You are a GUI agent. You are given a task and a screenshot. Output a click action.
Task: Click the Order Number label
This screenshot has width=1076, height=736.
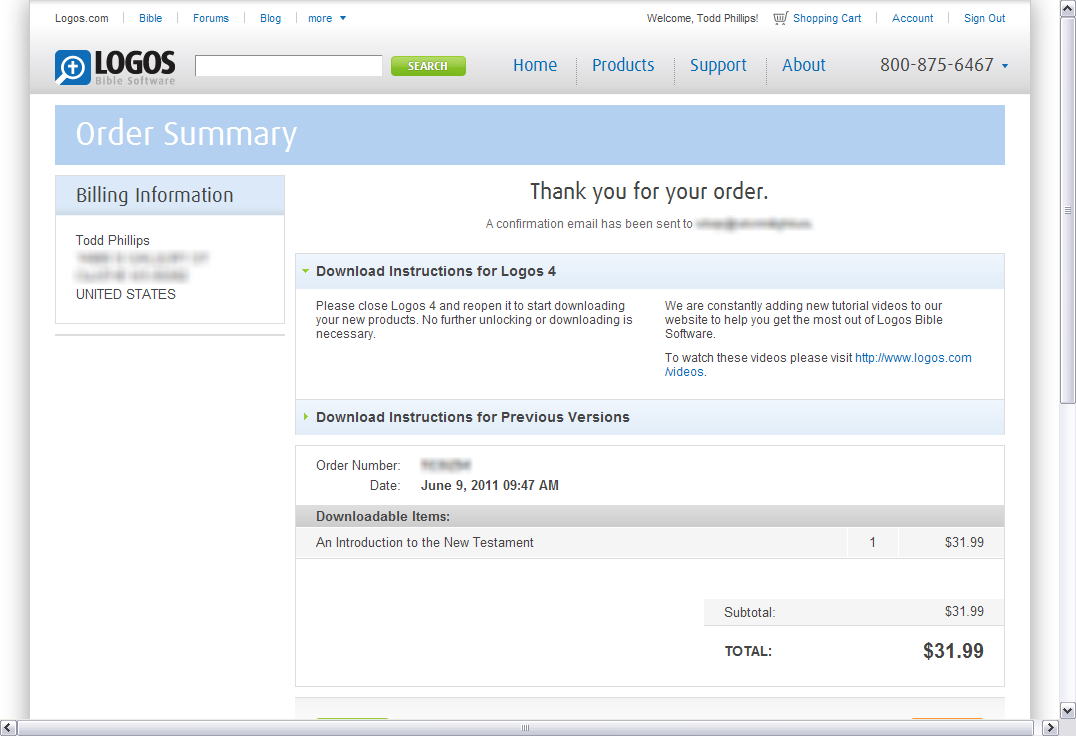pyautogui.click(x=358, y=466)
